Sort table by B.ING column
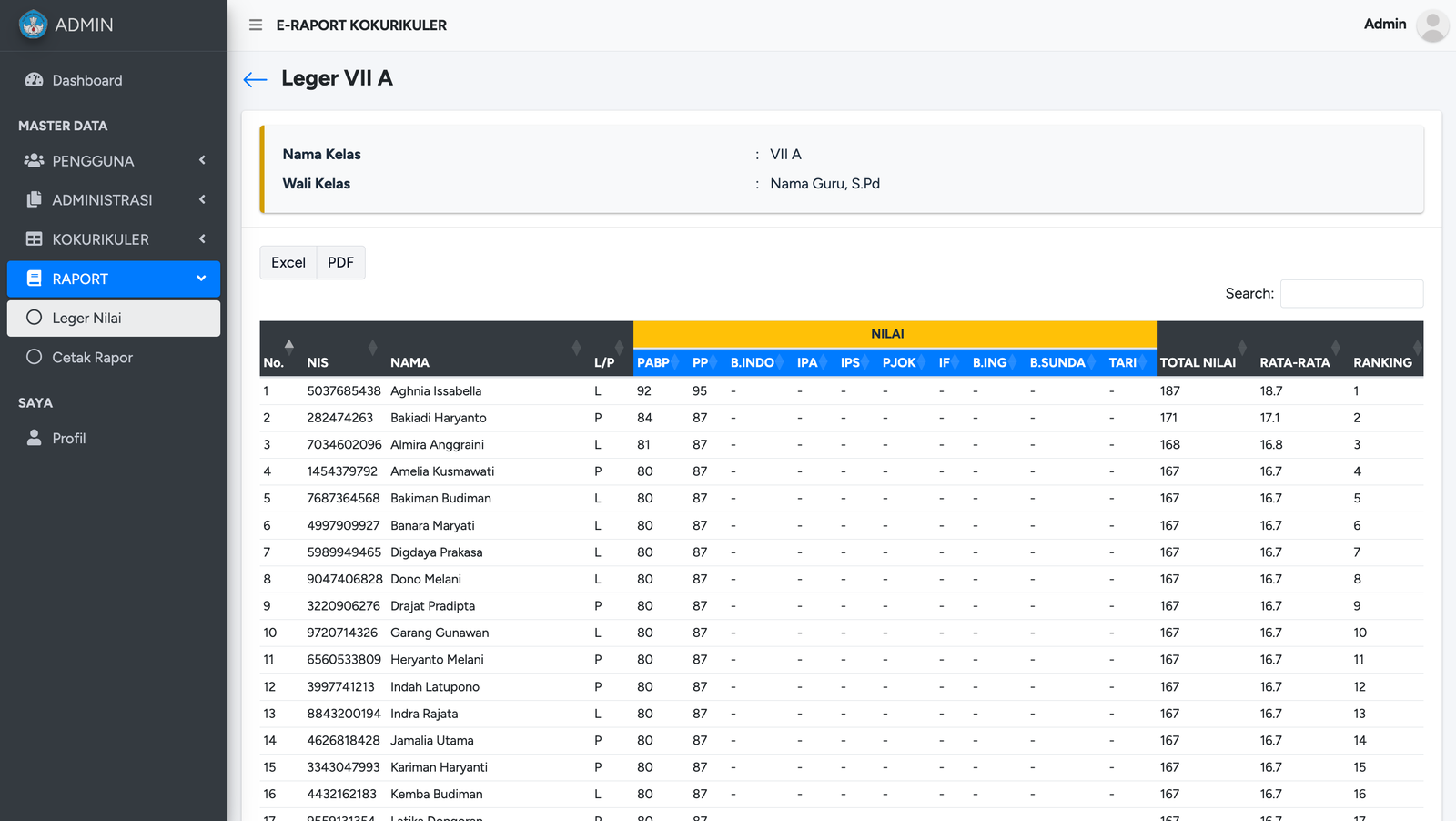The width and height of the screenshot is (1456, 821). coord(996,362)
